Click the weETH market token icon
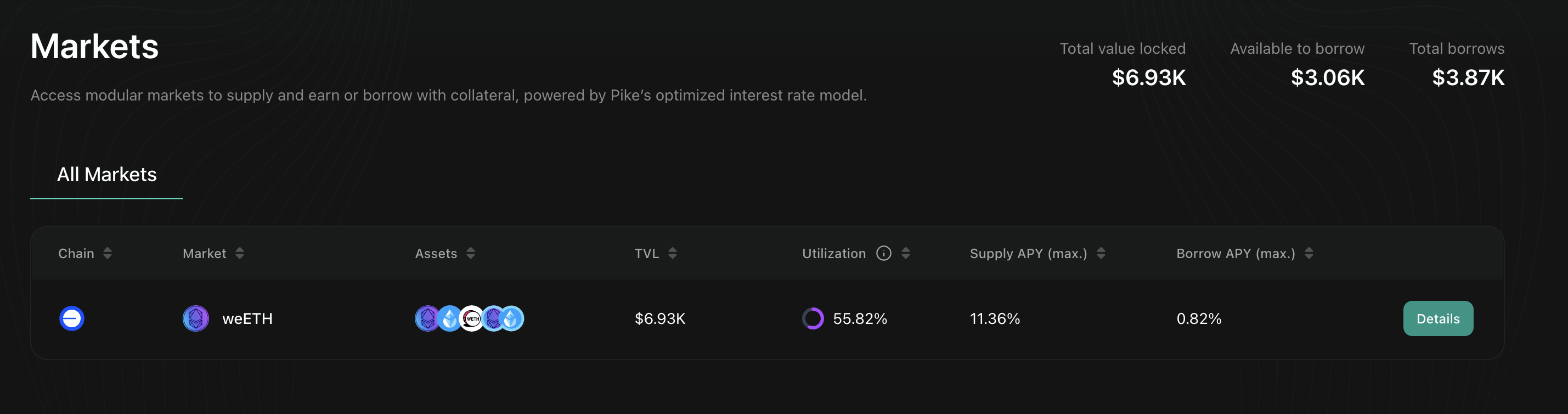 click(196, 318)
